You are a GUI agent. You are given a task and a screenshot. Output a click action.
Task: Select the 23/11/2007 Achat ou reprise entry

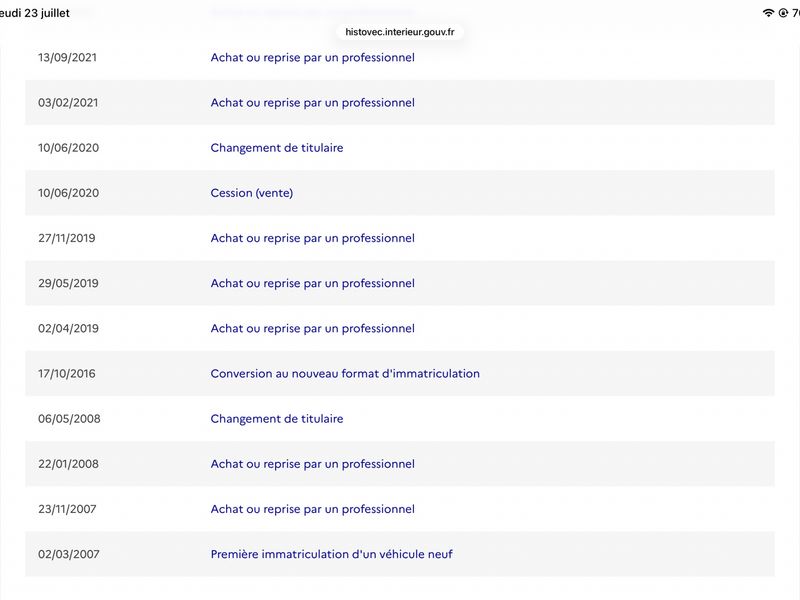click(x=312, y=509)
